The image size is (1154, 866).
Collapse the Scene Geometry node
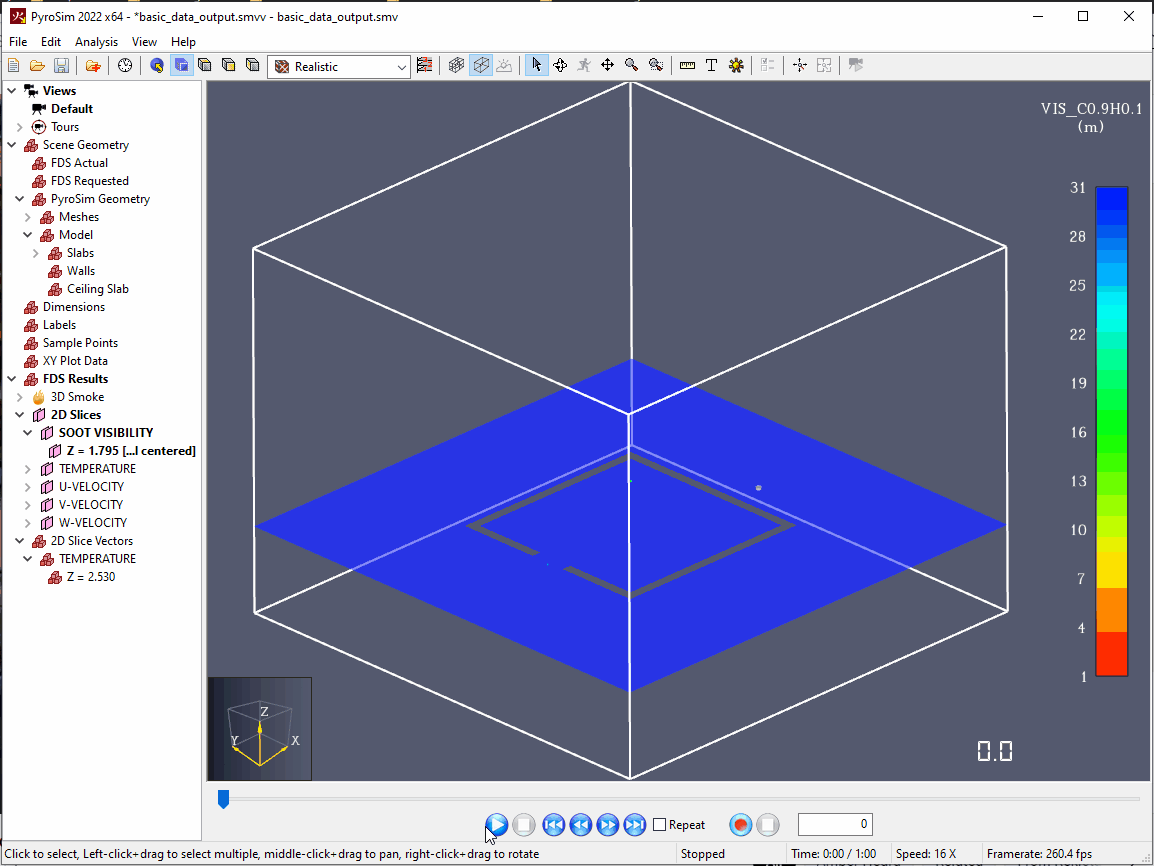12,145
